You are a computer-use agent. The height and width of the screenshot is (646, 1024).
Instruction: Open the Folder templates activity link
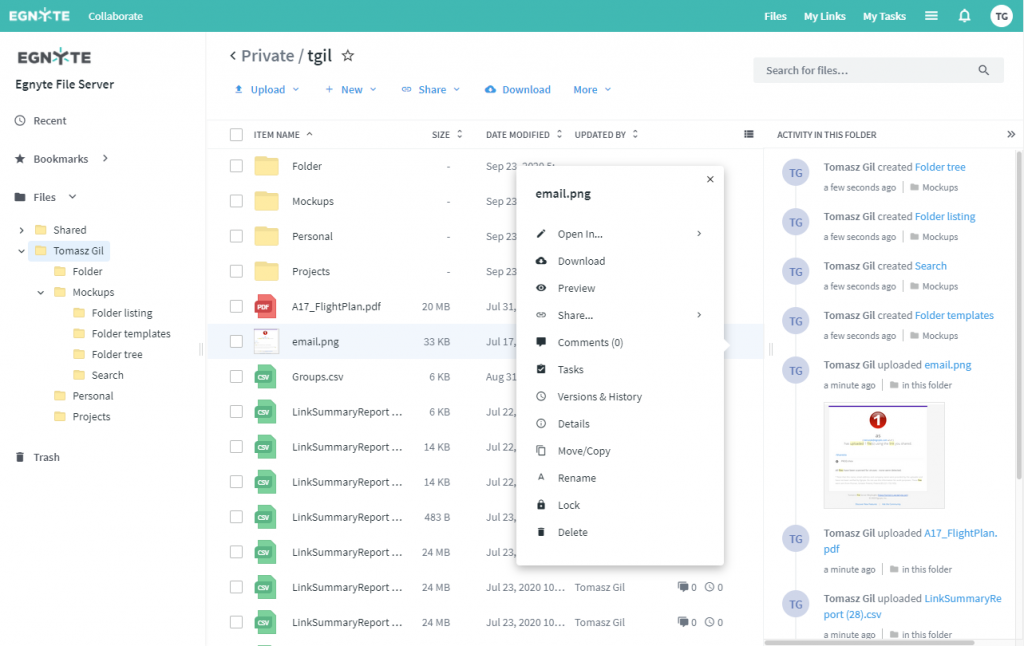point(954,315)
